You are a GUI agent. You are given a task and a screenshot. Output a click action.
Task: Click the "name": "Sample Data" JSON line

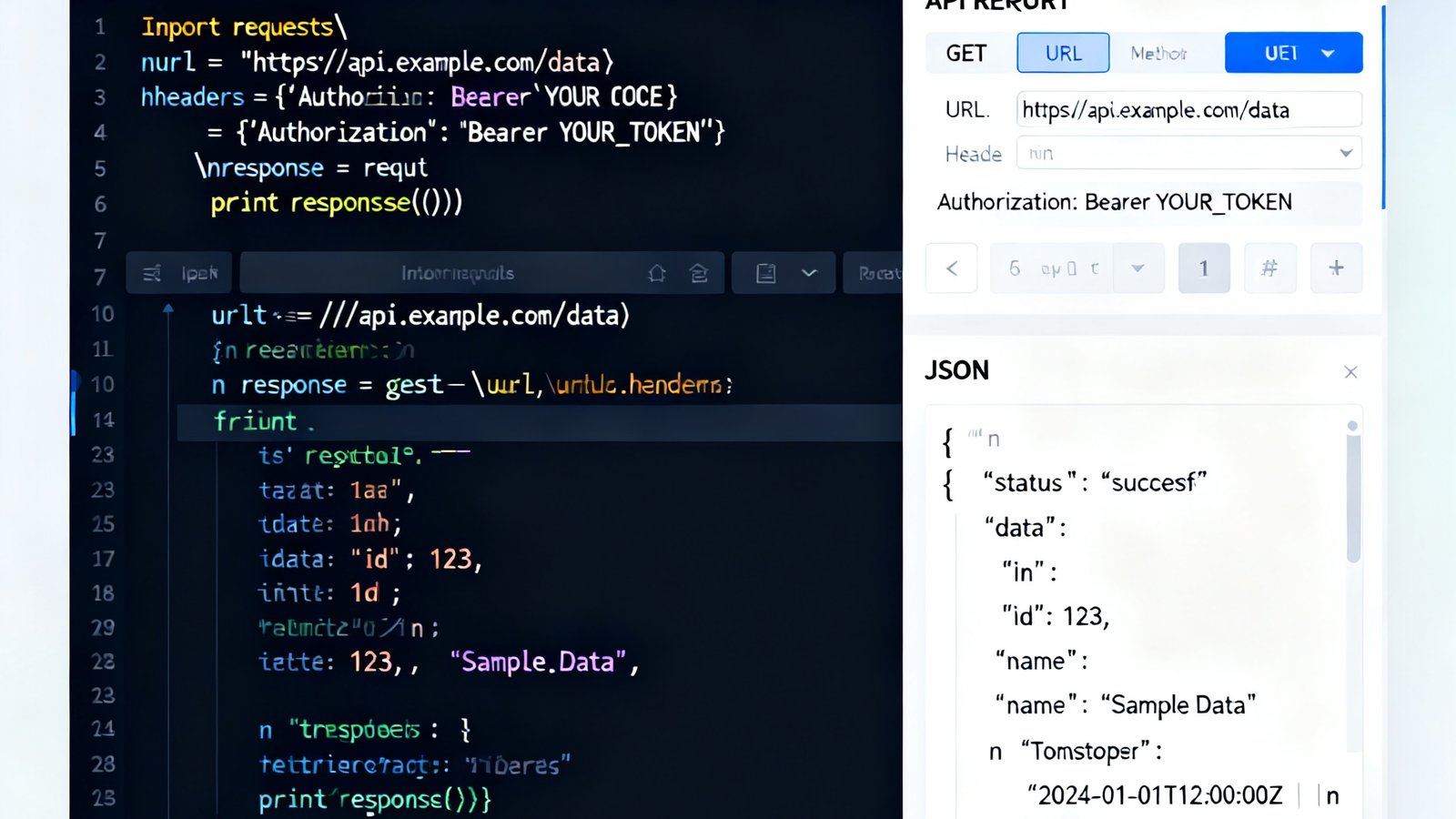coord(1126,705)
